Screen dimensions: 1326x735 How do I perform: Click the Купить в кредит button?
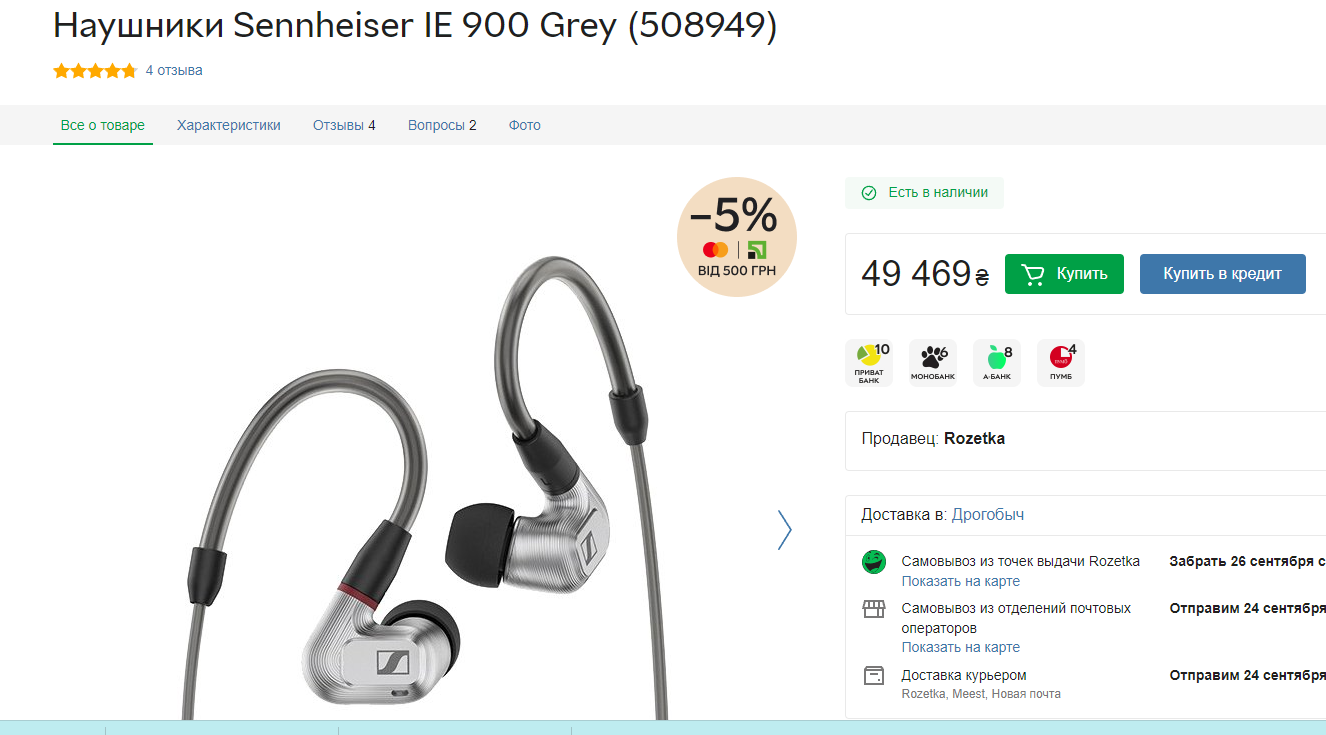(x=1222, y=274)
